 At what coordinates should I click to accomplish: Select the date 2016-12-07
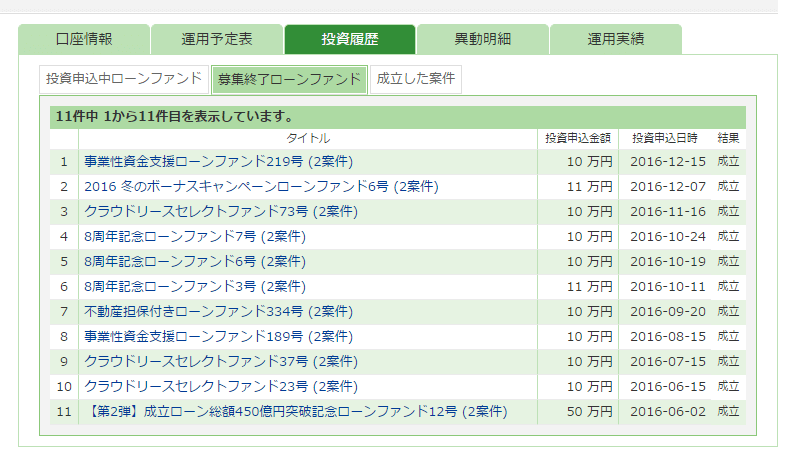(668, 186)
